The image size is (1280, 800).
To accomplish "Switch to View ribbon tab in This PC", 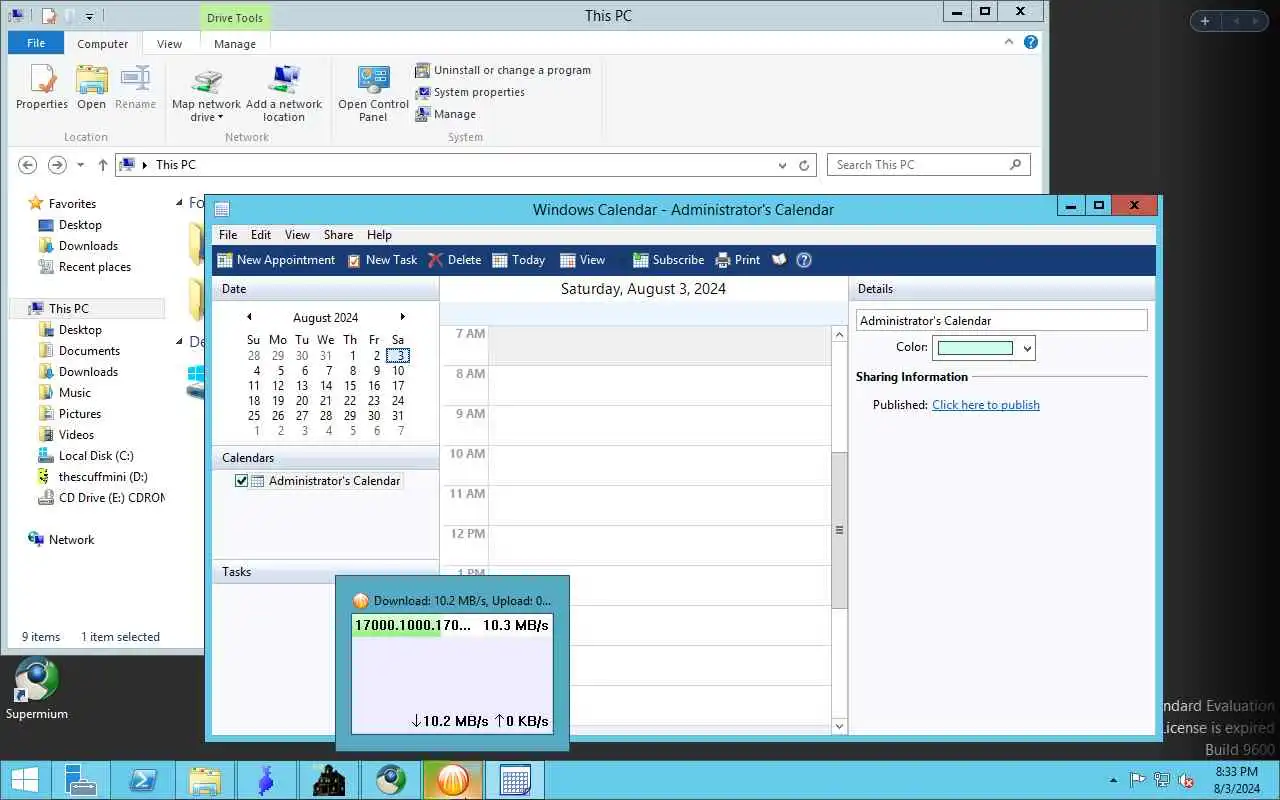I will (169, 44).
